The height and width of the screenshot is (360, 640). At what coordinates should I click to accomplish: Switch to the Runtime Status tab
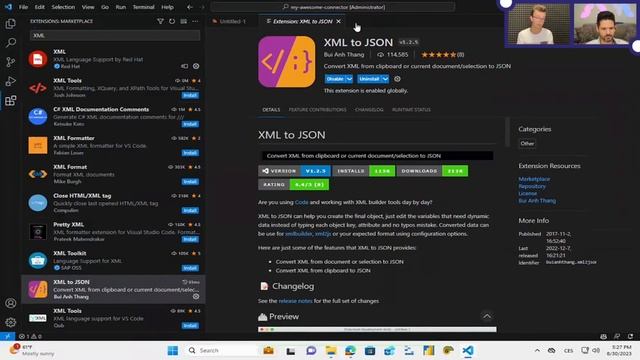pyautogui.click(x=411, y=110)
